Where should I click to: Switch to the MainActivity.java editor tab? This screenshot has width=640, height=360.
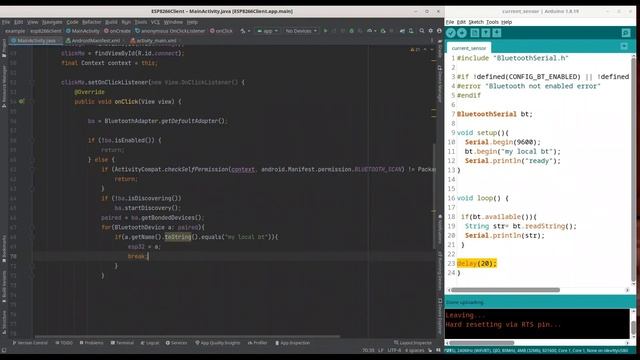pyautogui.click(x=35, y=41)
